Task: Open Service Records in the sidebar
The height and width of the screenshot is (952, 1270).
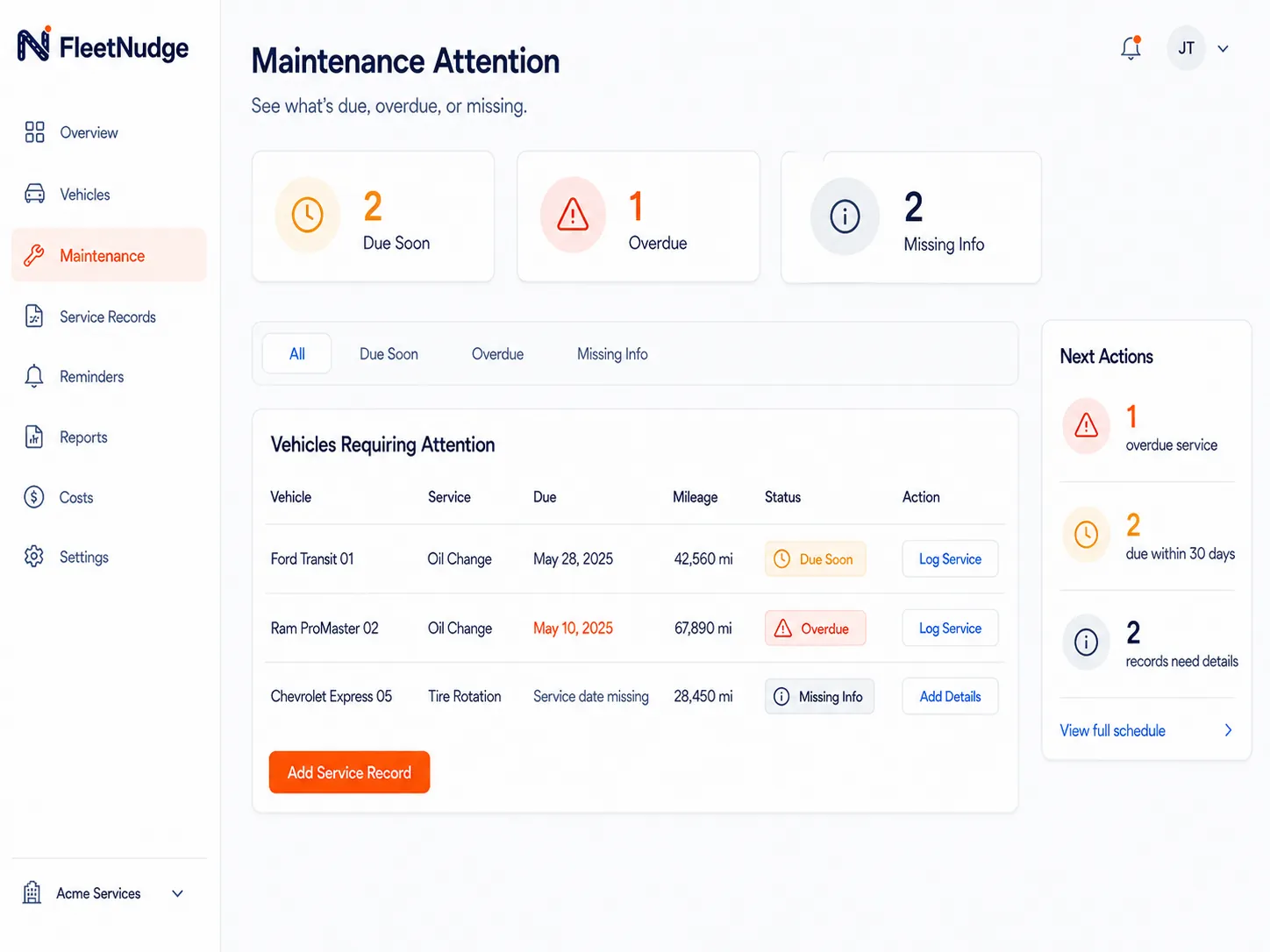Action: coord(109,316)
